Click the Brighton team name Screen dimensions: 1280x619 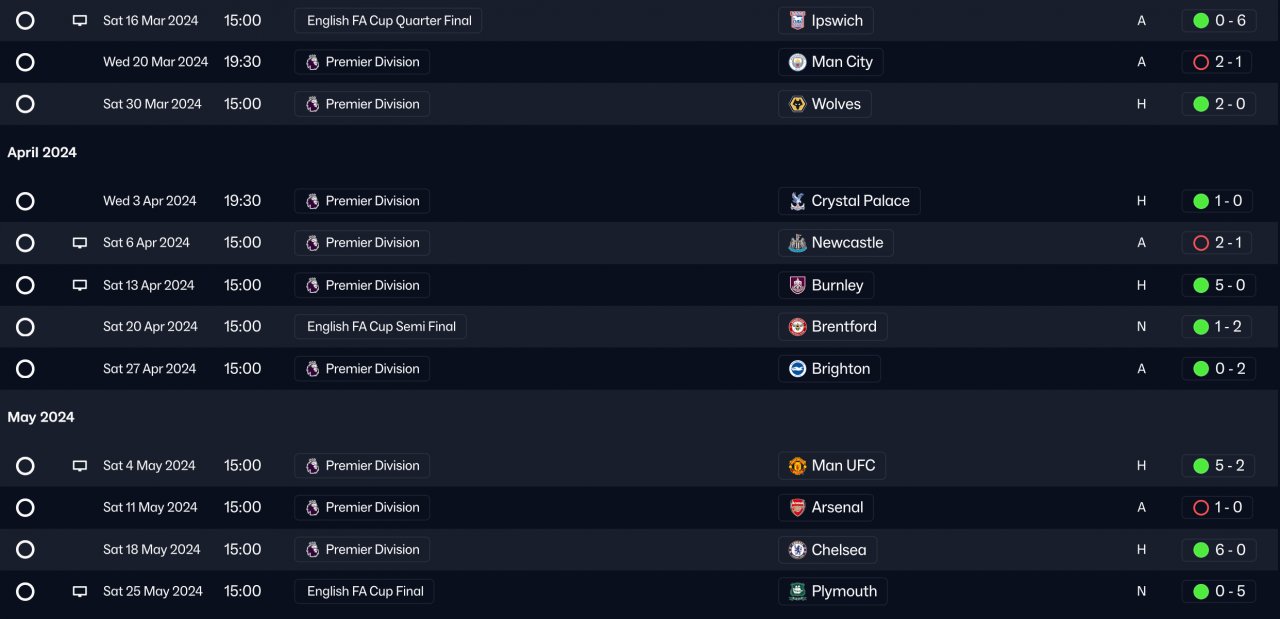[840, 369]
